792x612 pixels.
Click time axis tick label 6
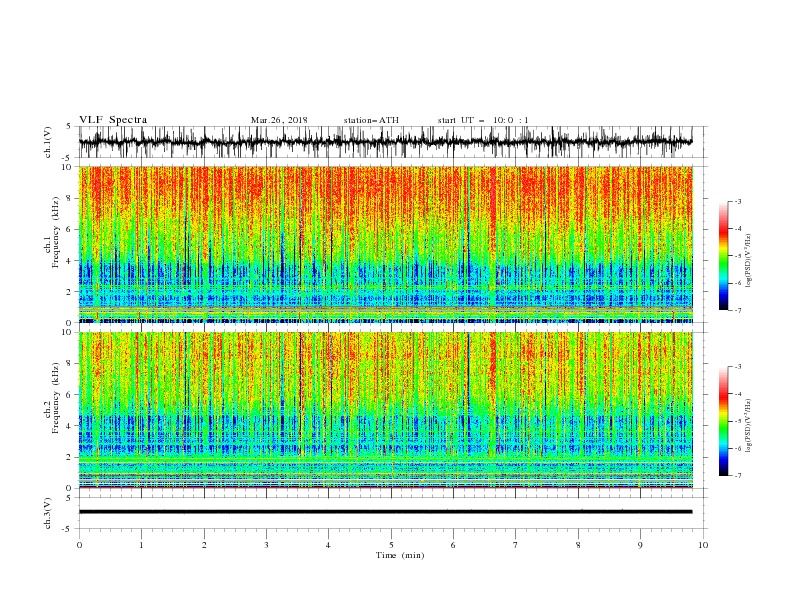pyautogui.click(x=453, y=545)
